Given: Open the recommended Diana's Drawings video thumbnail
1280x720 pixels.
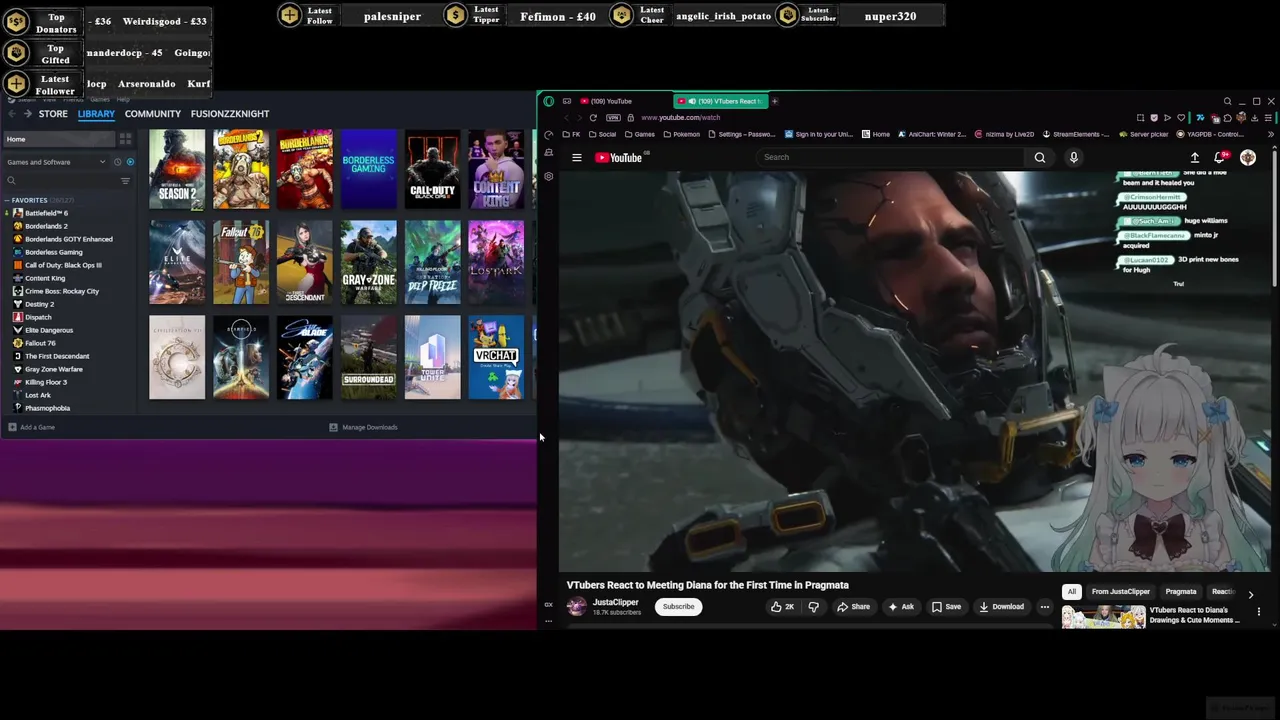Looking at the screenshot, I should click(x=1103, y=617).
